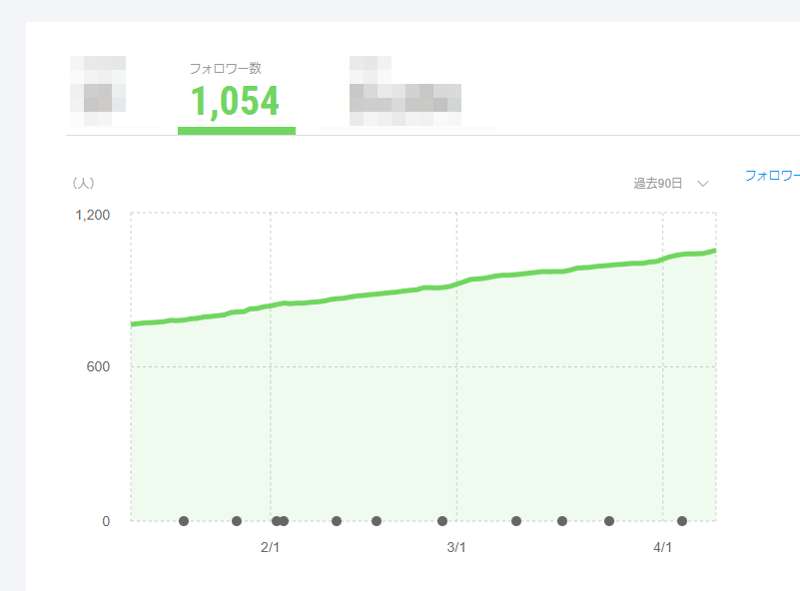Select the first event dot after 3/1
The width and height of the screenshot is (800, 591).
point(516,521)
